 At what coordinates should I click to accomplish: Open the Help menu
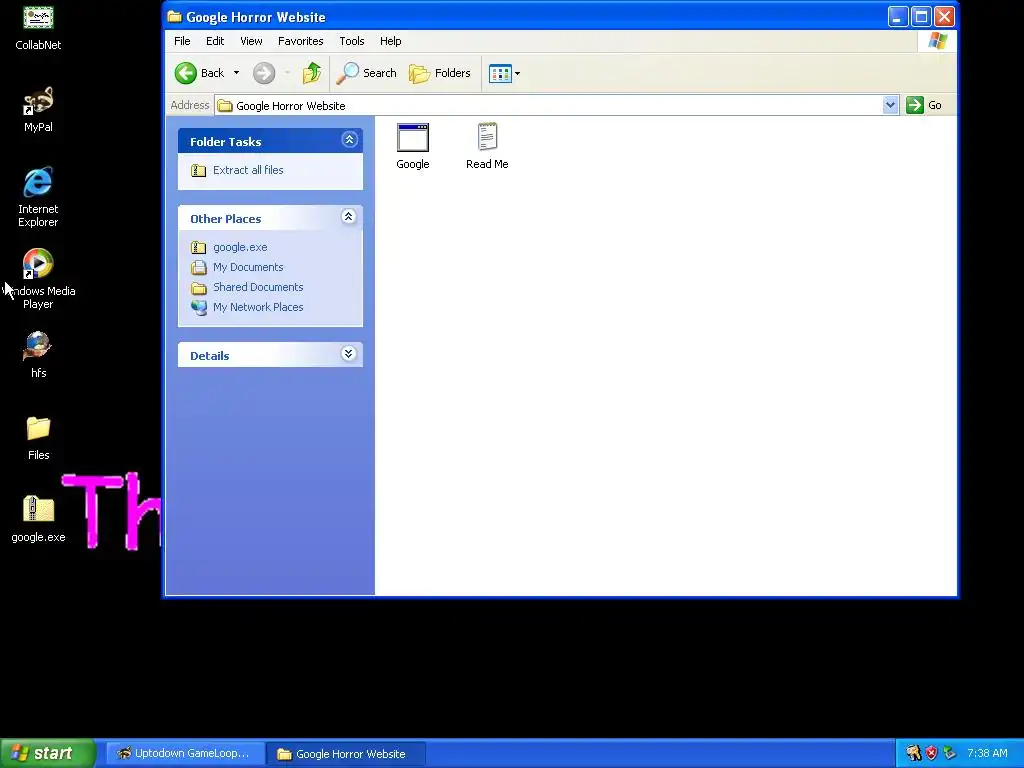[x=391, y=41]
